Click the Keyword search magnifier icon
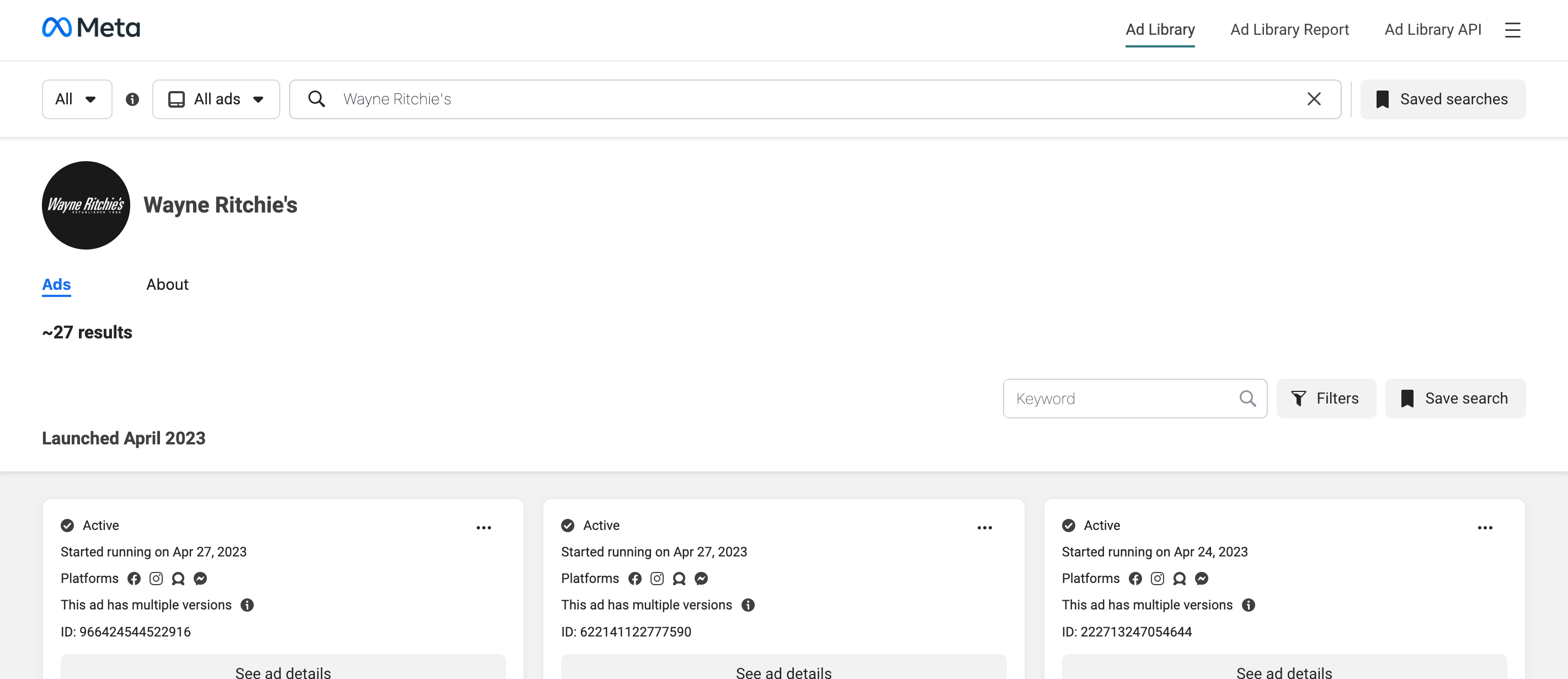Viewport: 1568px width, 679px height. [x=1247, y=398]
